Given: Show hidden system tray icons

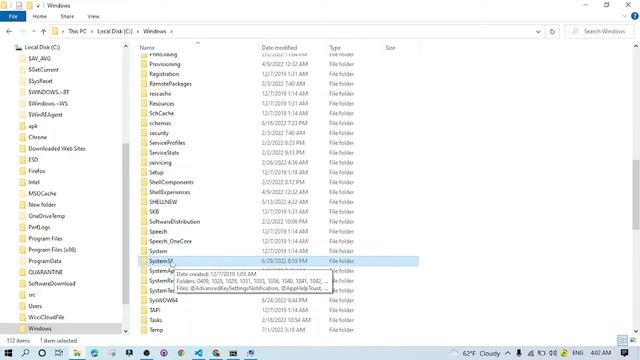Looking at the screenshot, I should [x=508, y=353].
